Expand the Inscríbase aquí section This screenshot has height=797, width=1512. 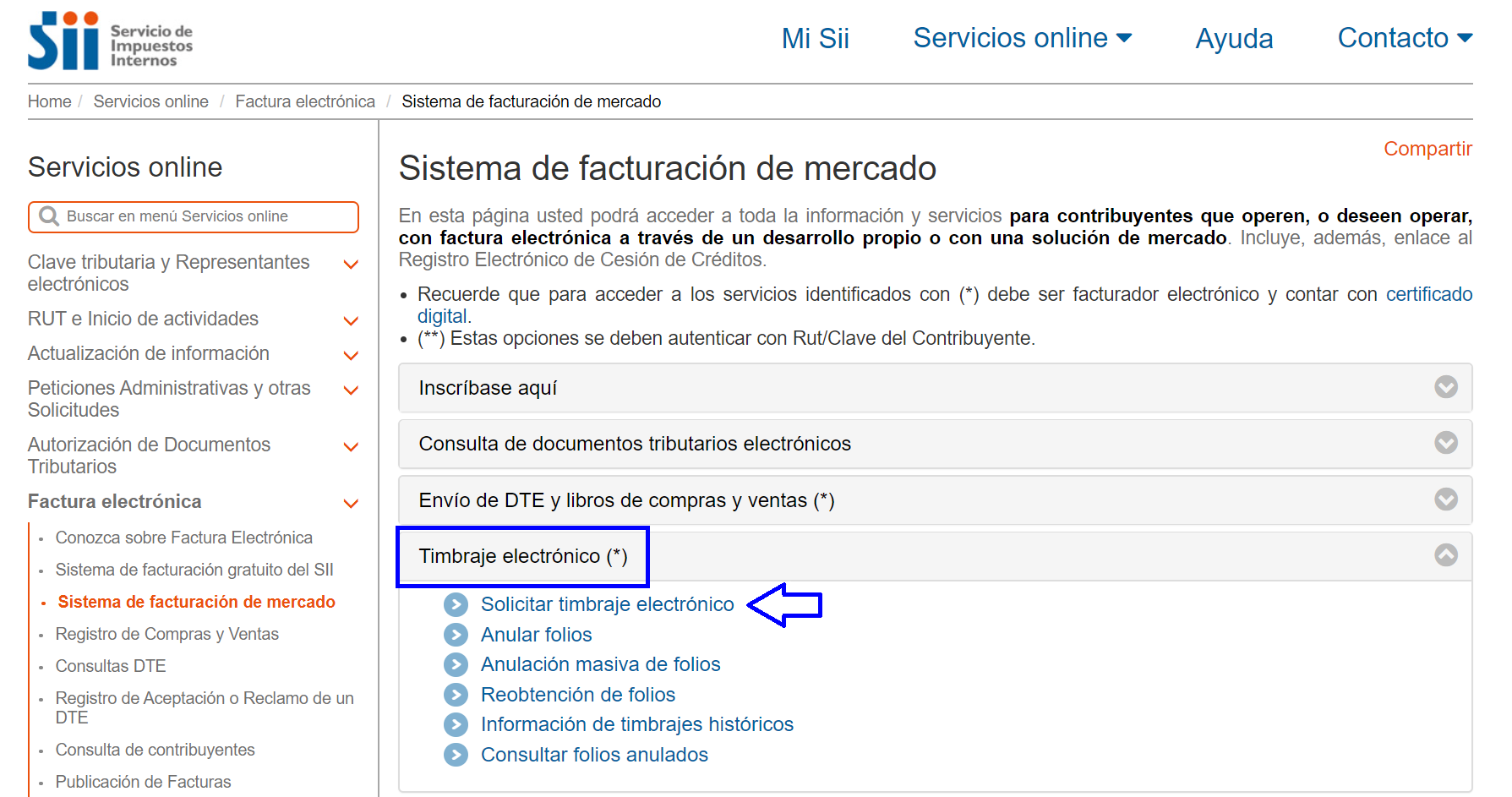[1445, 387]
